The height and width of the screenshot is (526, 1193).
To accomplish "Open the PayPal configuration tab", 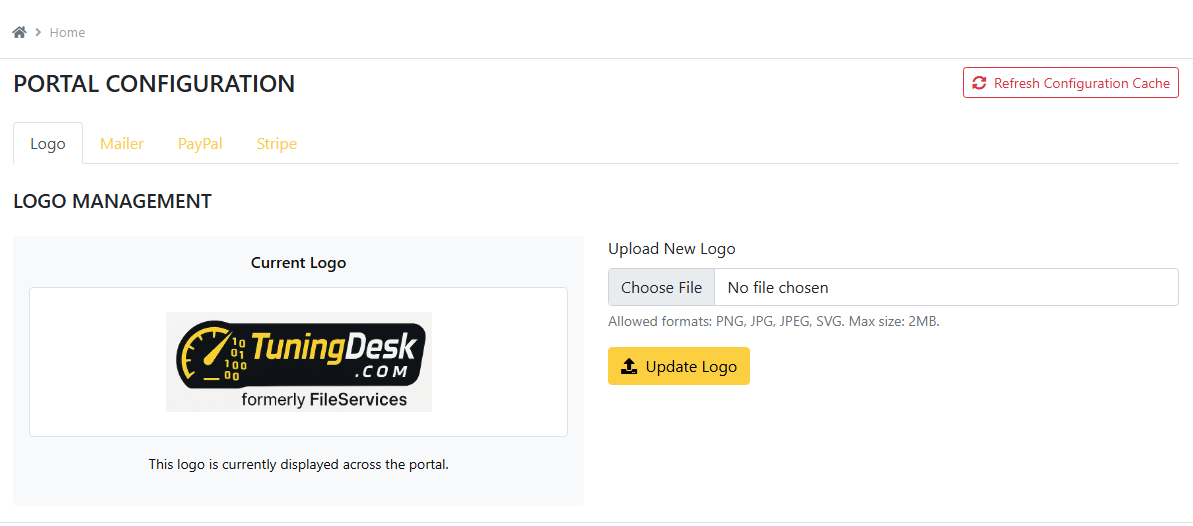I will 200,143.
